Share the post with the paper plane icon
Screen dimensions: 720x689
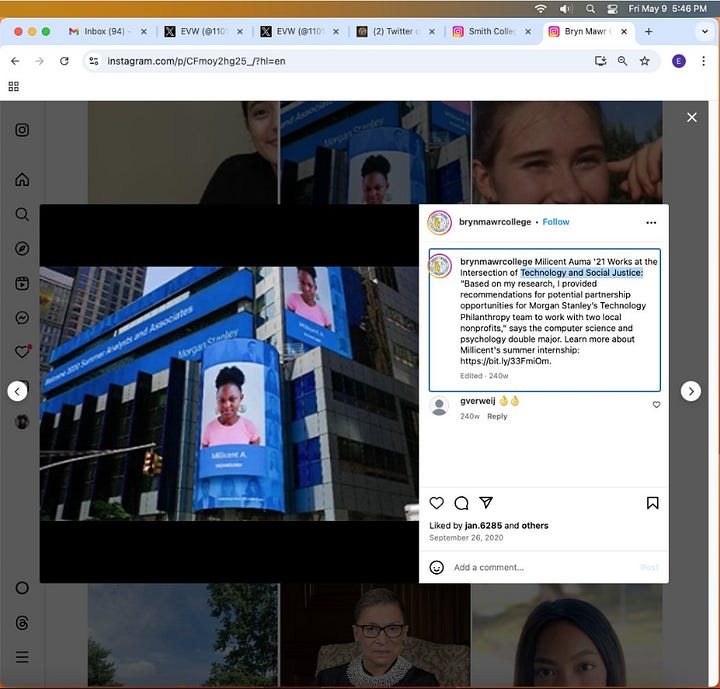point(486,503)
